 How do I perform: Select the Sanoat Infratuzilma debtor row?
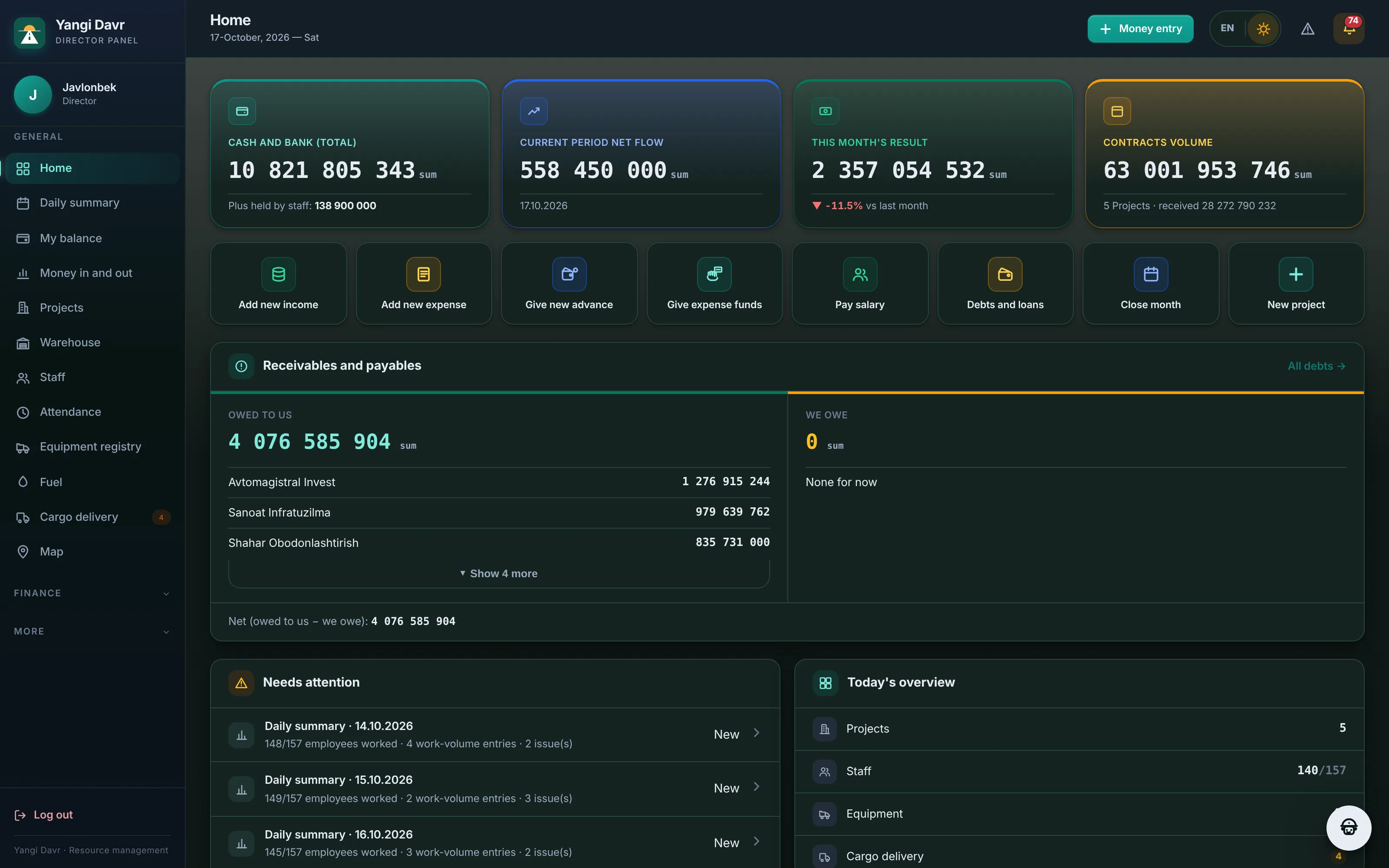[499, 513]
